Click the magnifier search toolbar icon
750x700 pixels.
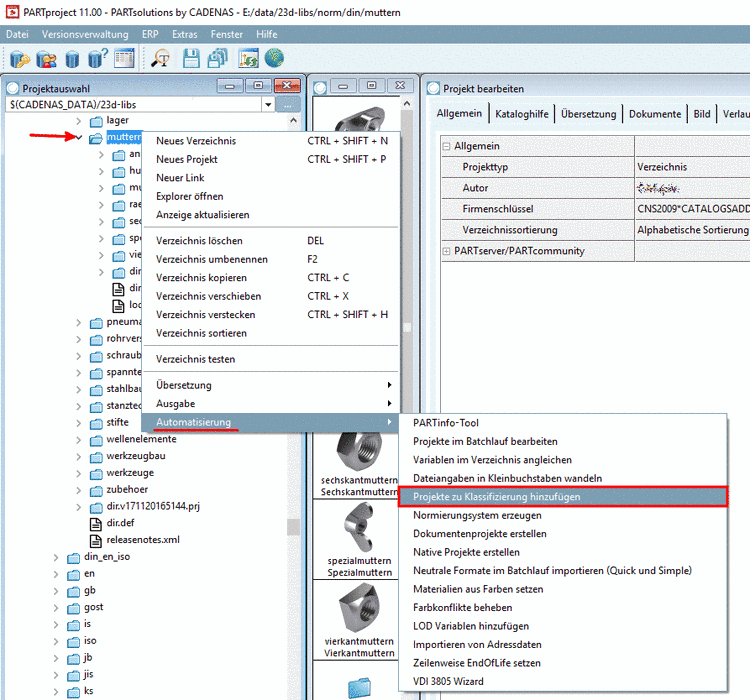point(160,58)
